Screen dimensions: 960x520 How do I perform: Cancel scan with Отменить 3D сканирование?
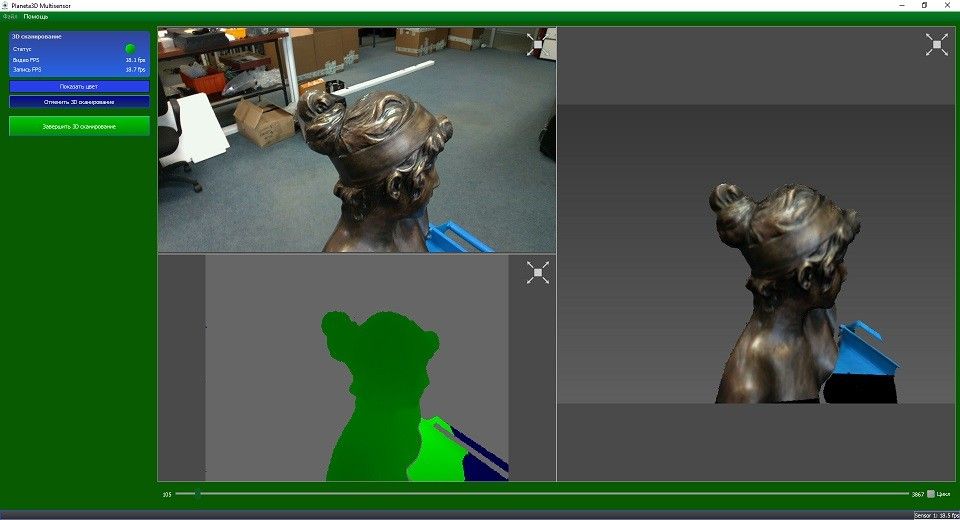coord(79,102)
